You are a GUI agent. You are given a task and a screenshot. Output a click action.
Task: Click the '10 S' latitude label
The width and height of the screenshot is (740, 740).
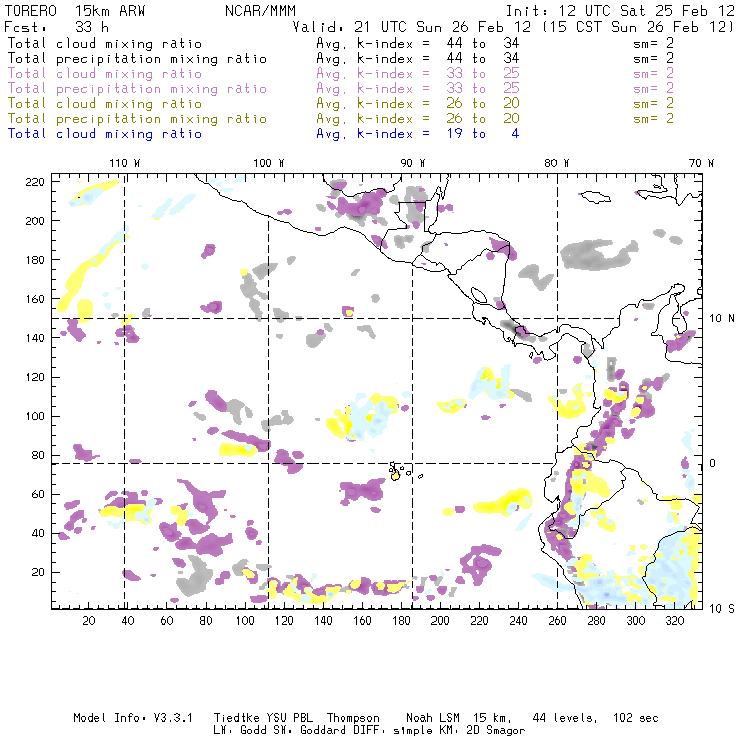coord(722,609)
